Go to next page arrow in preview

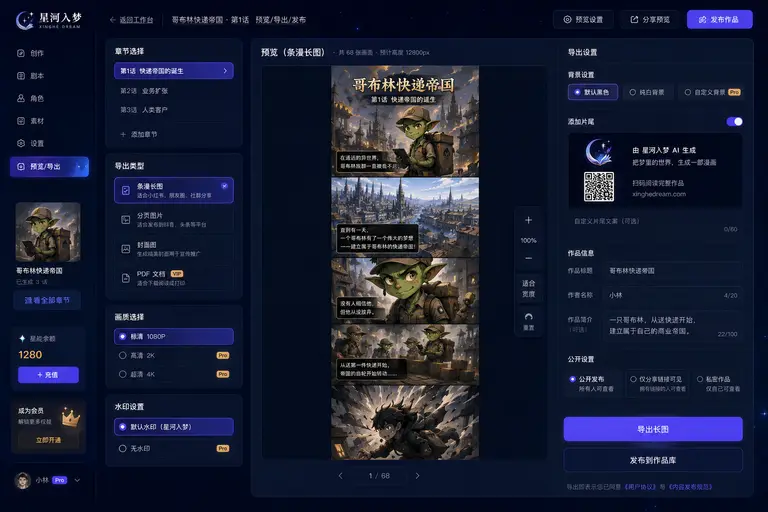point(417,476)
